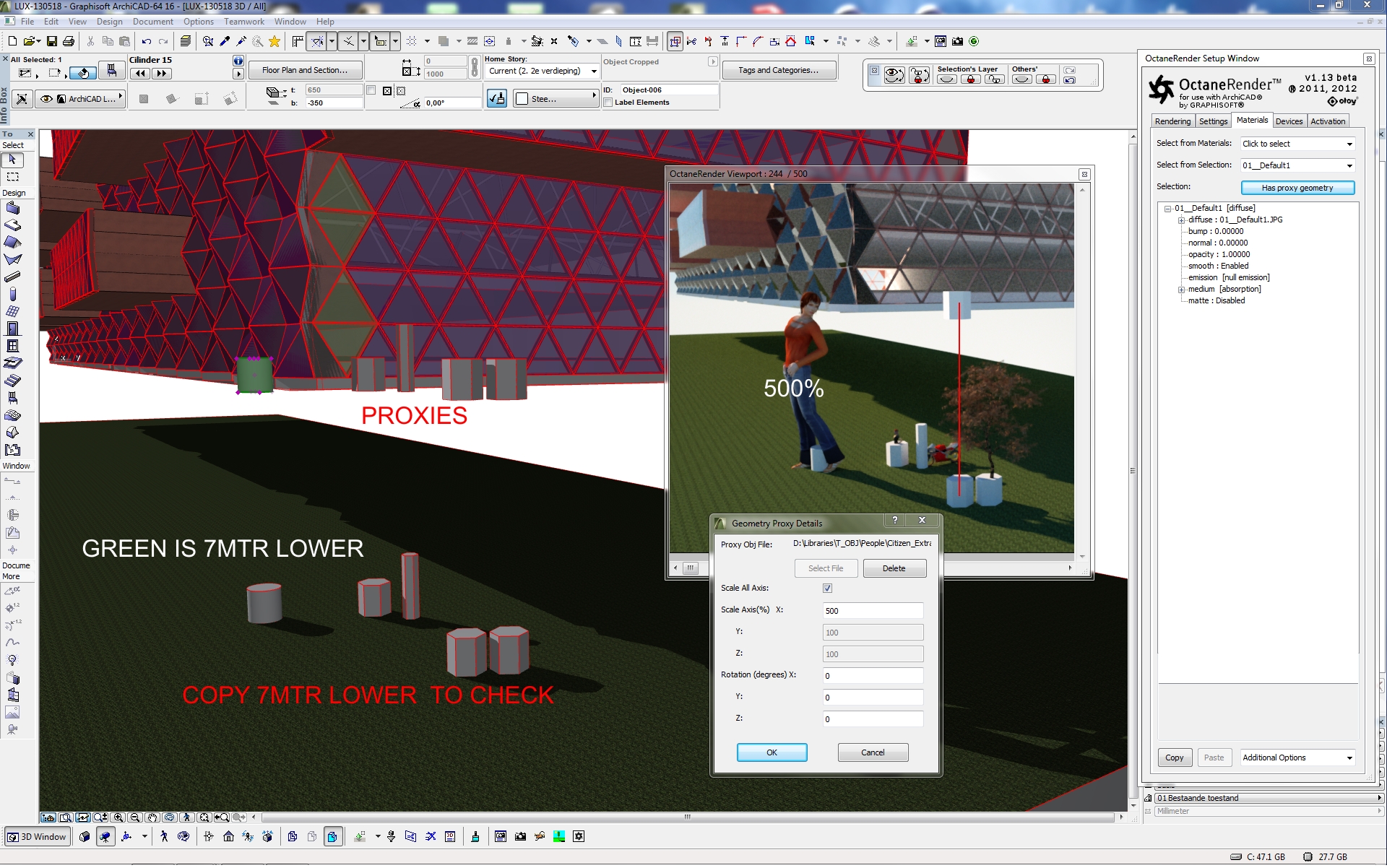Click the Print icon in toolbar
Viewport: 1387px width, 868px height.
[69, 41]
